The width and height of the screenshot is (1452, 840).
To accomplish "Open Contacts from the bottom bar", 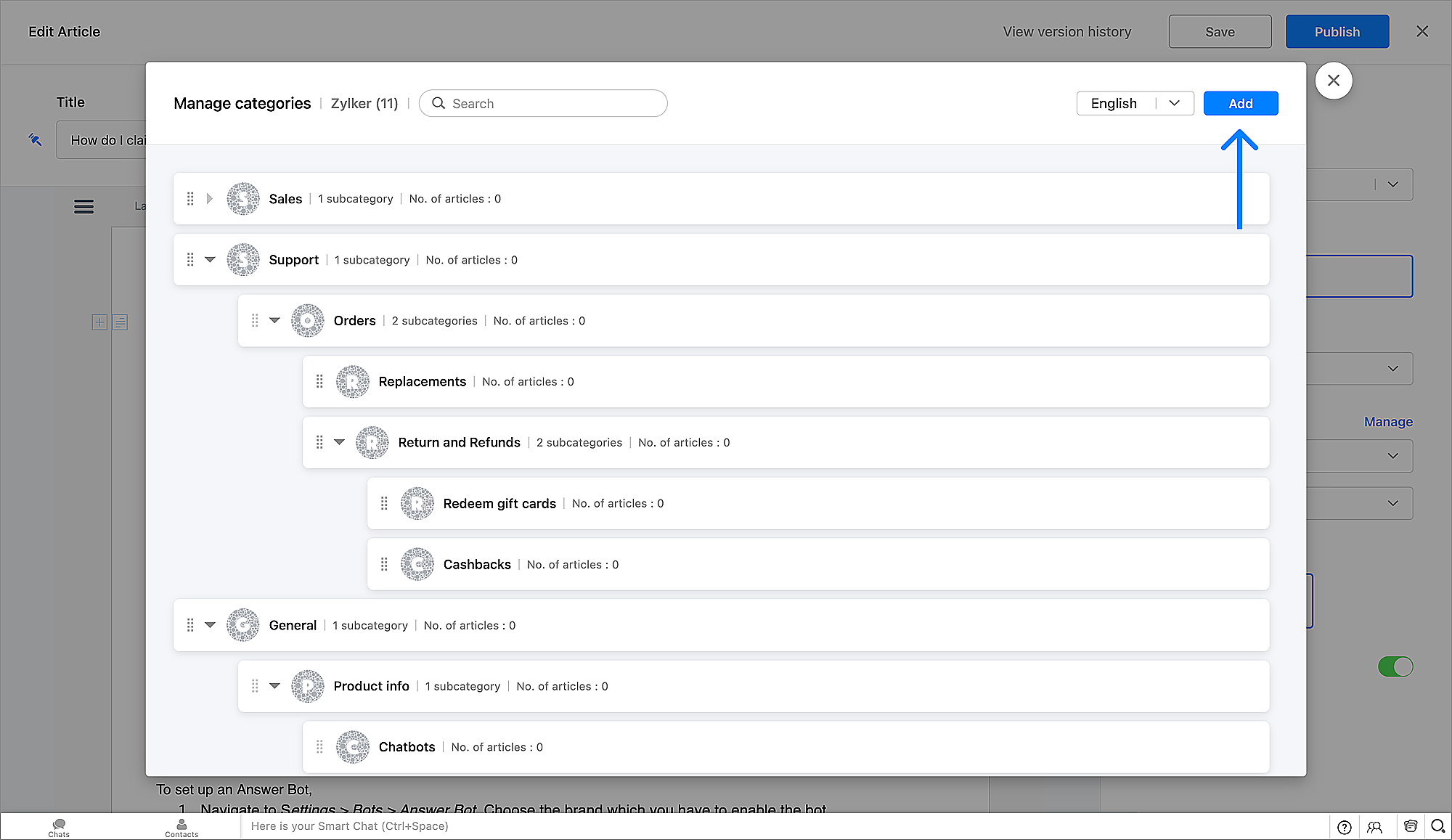I will coord(181,826).
